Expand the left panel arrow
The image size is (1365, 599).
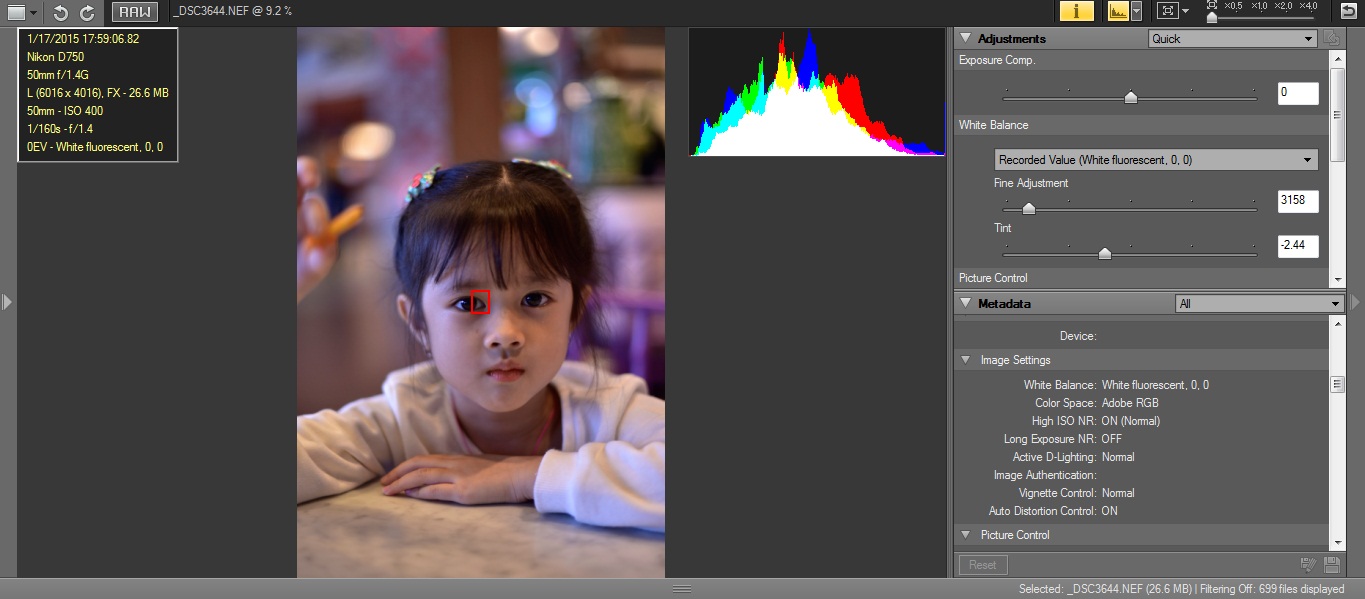(7, 301)
